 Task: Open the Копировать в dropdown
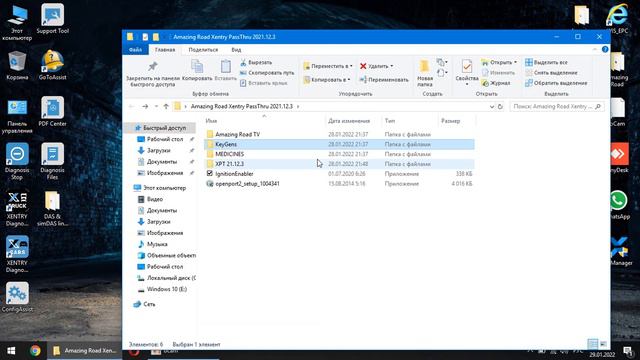pyautogui.click(x=327, y=80)
